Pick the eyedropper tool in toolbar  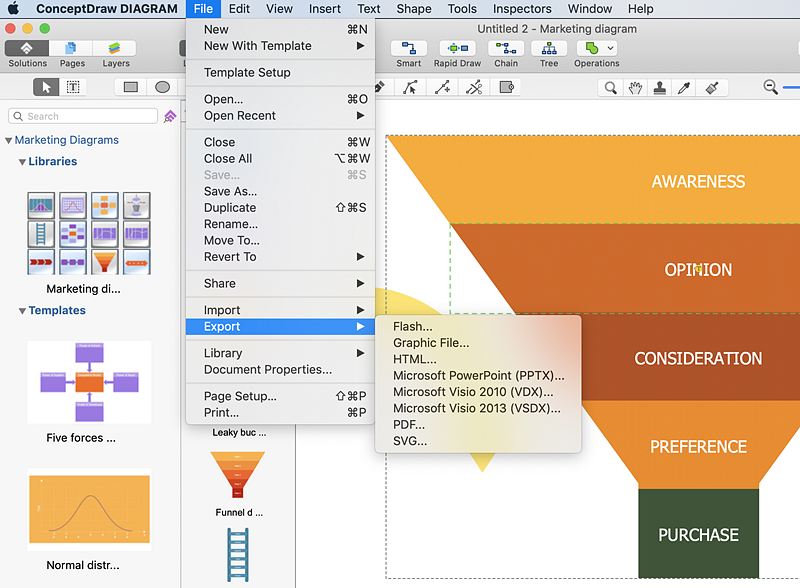685,88
